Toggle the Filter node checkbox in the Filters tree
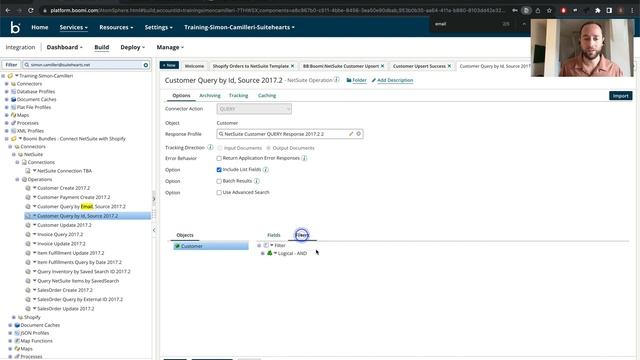Image resolution: width=640 pixels, height=360 pixels. tap(266, 245)
